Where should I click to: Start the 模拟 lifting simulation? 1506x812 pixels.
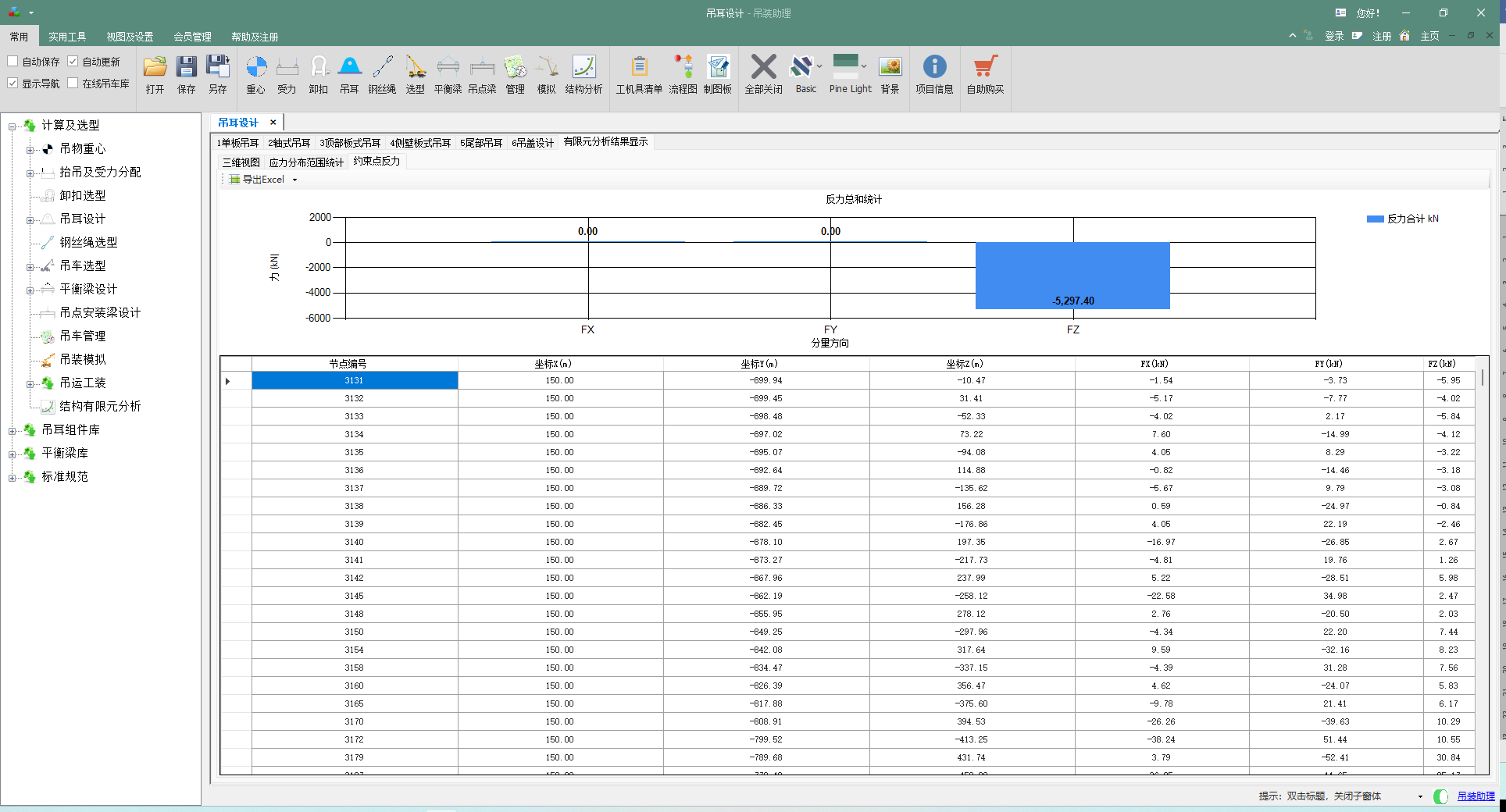pos(547,75)
